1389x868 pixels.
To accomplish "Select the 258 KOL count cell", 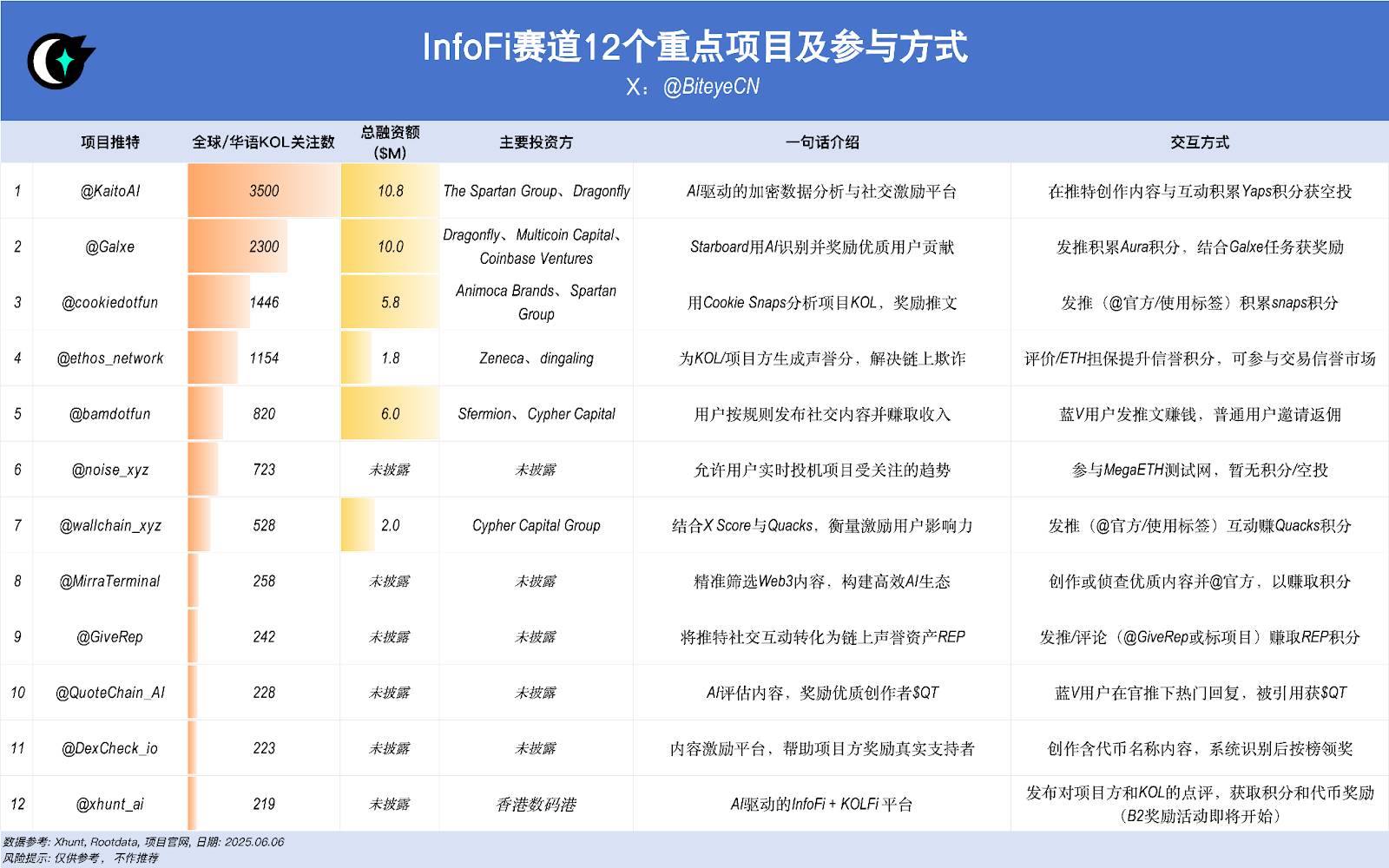I will 264,581.
